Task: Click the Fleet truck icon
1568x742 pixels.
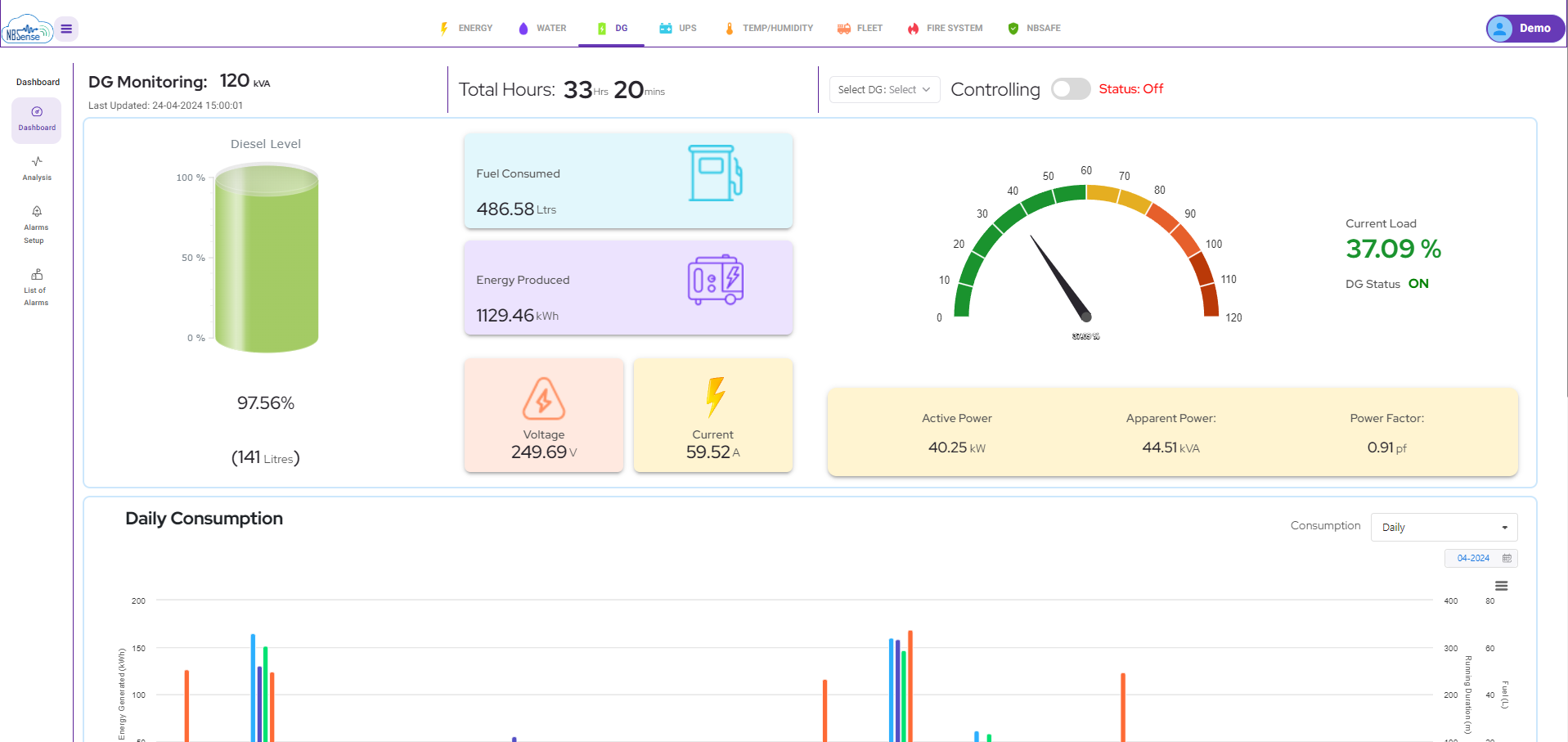Action: [x=844, y=29]
